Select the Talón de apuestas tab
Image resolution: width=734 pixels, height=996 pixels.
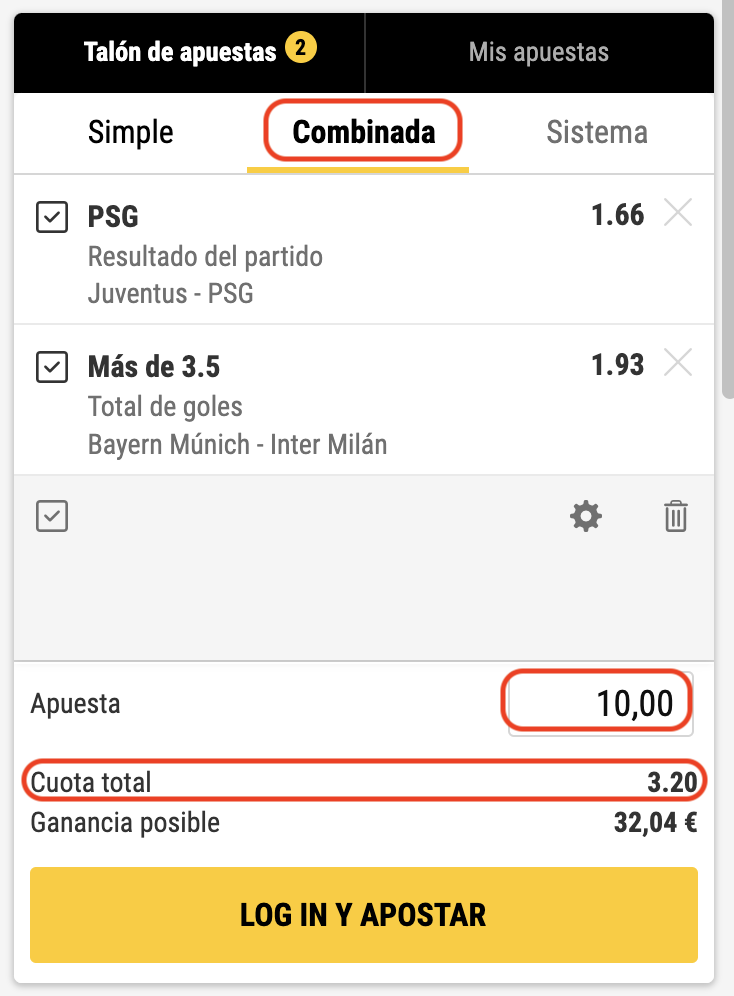click(x=189, y=53)
